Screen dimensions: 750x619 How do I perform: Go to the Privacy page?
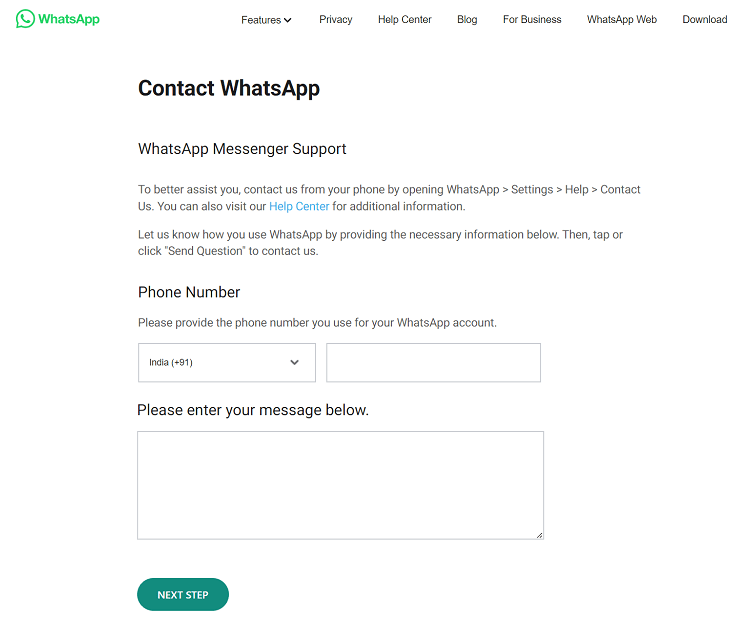pyautogui.click(x=336, y=20)
